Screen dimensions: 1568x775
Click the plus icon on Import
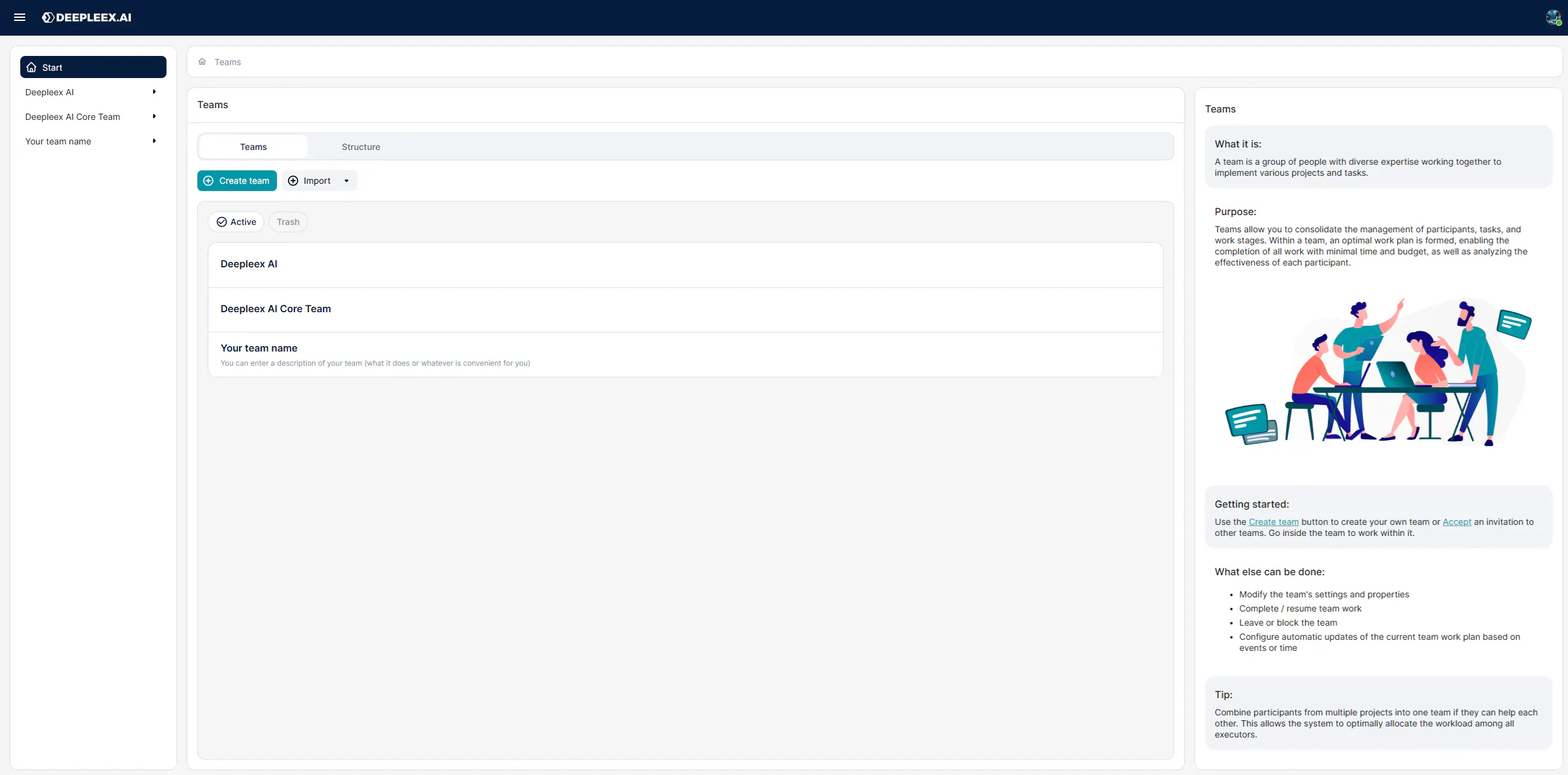coord(293,181)
